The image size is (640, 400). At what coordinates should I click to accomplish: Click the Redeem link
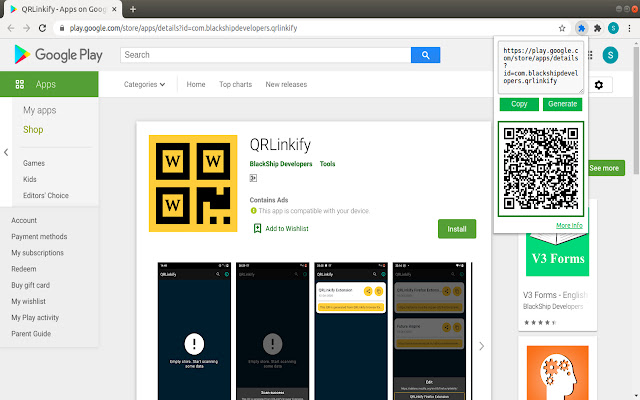[24, 269]
